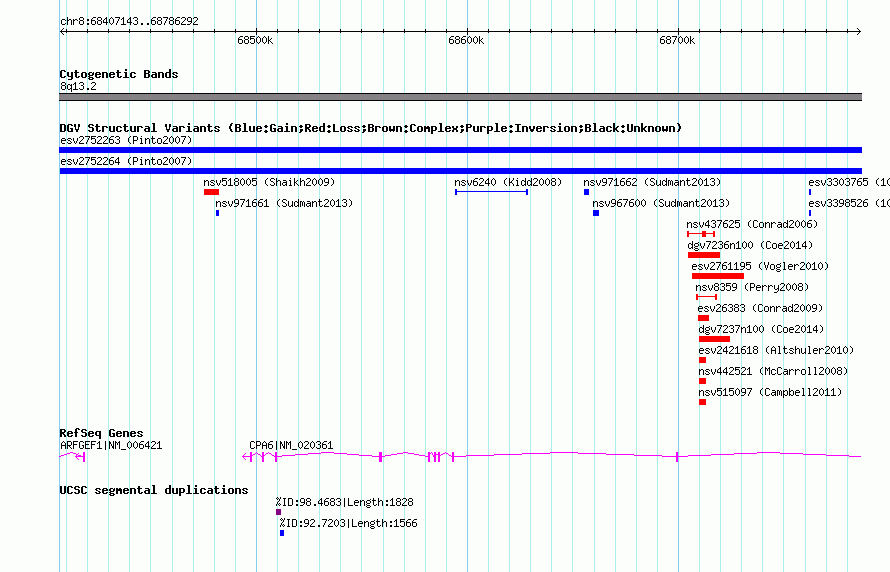Click the dgv7237n100 (Coe2014) red bar
Viewport: 890px width, 572px height.
pos(714,339)
